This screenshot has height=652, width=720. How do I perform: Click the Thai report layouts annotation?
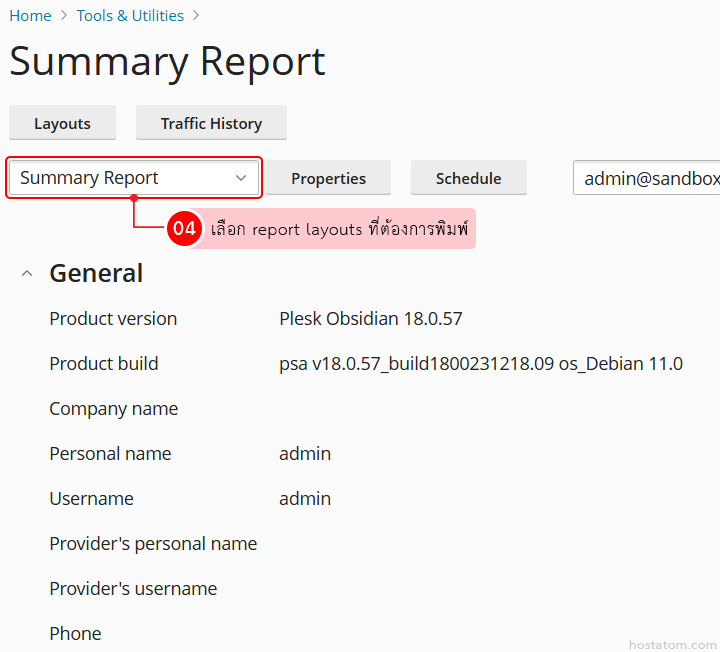point(339,229)
